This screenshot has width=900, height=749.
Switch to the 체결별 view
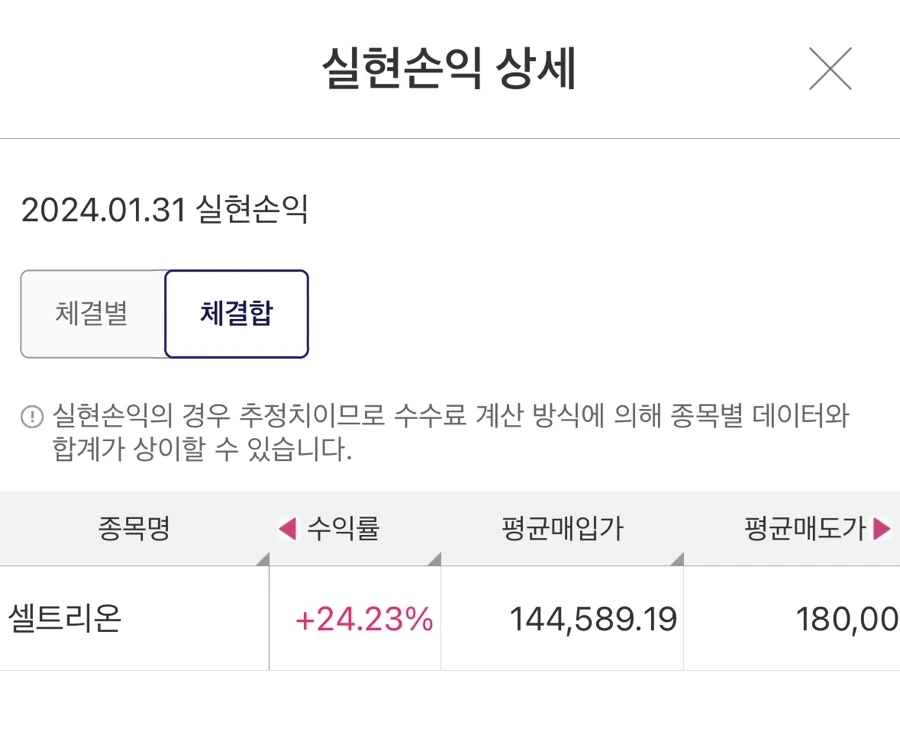pyautogui.click(x=93, y=313)
